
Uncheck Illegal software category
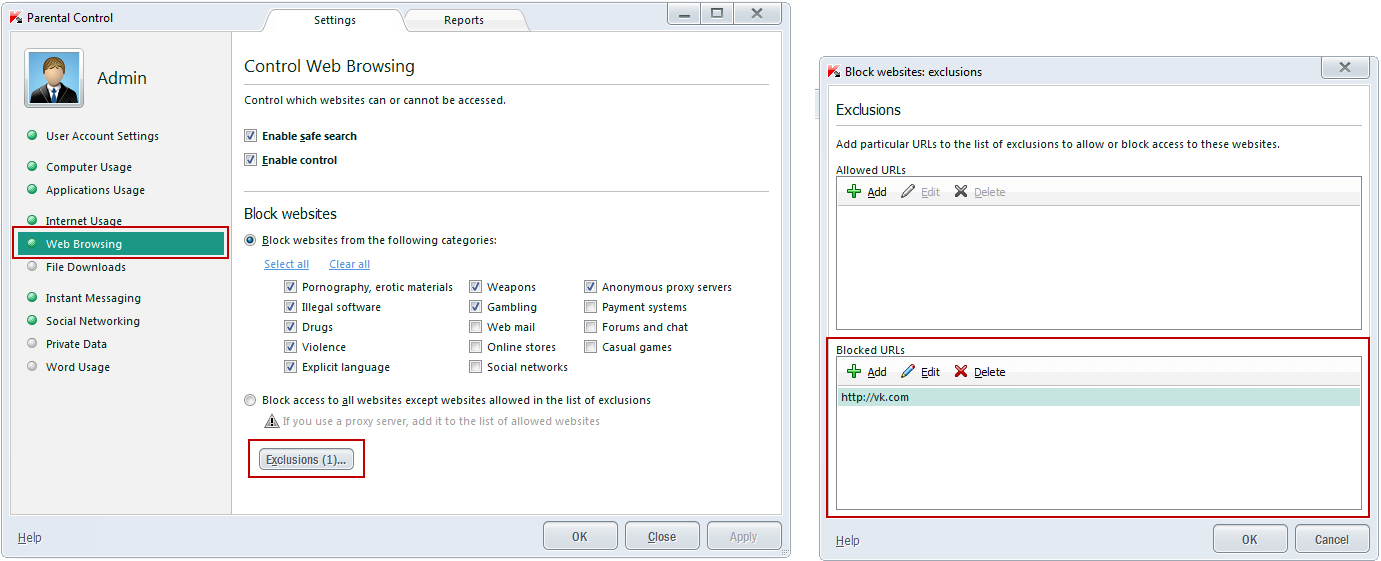coord(291,307)
